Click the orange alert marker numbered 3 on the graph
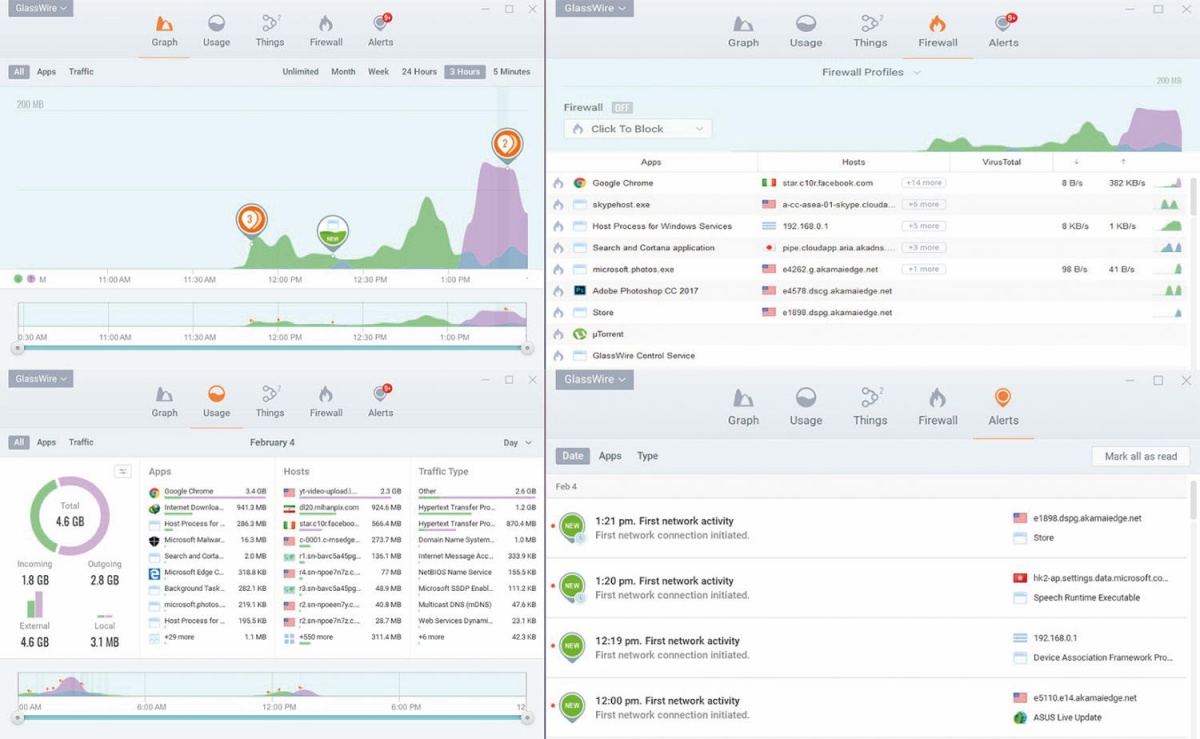 [x=252, y=220]
